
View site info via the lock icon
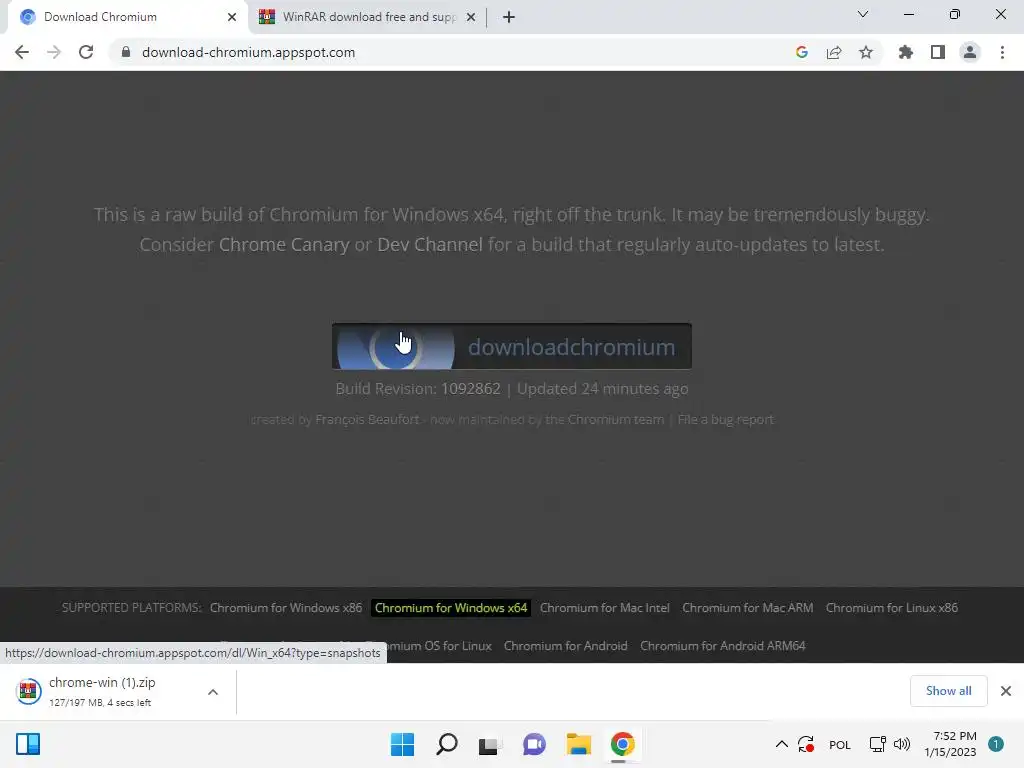tap(126, 52)
